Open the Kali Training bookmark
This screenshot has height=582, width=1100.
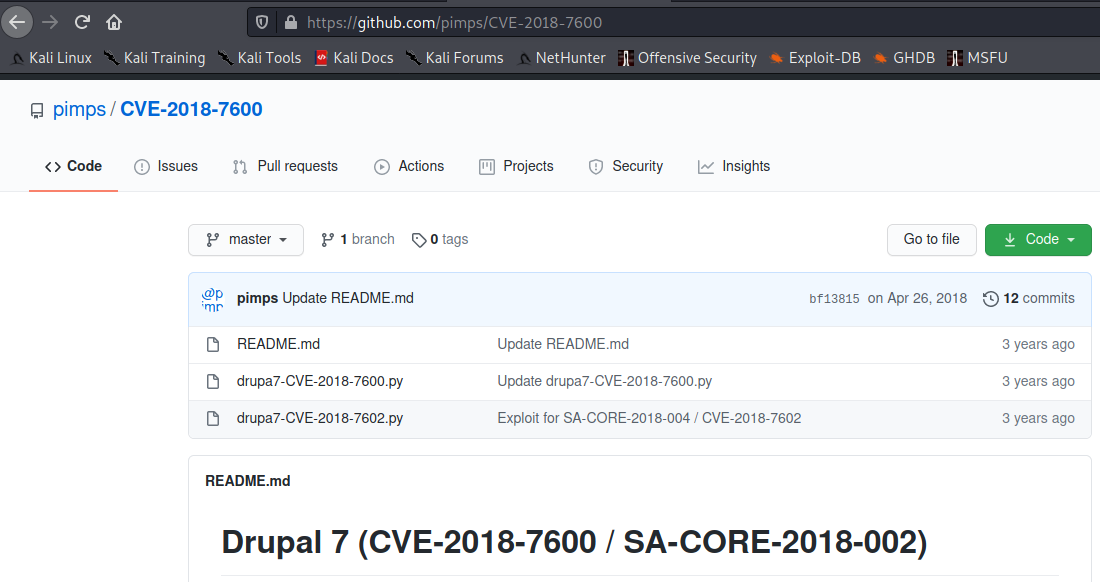pyautogui.click(x=154, y=58)
